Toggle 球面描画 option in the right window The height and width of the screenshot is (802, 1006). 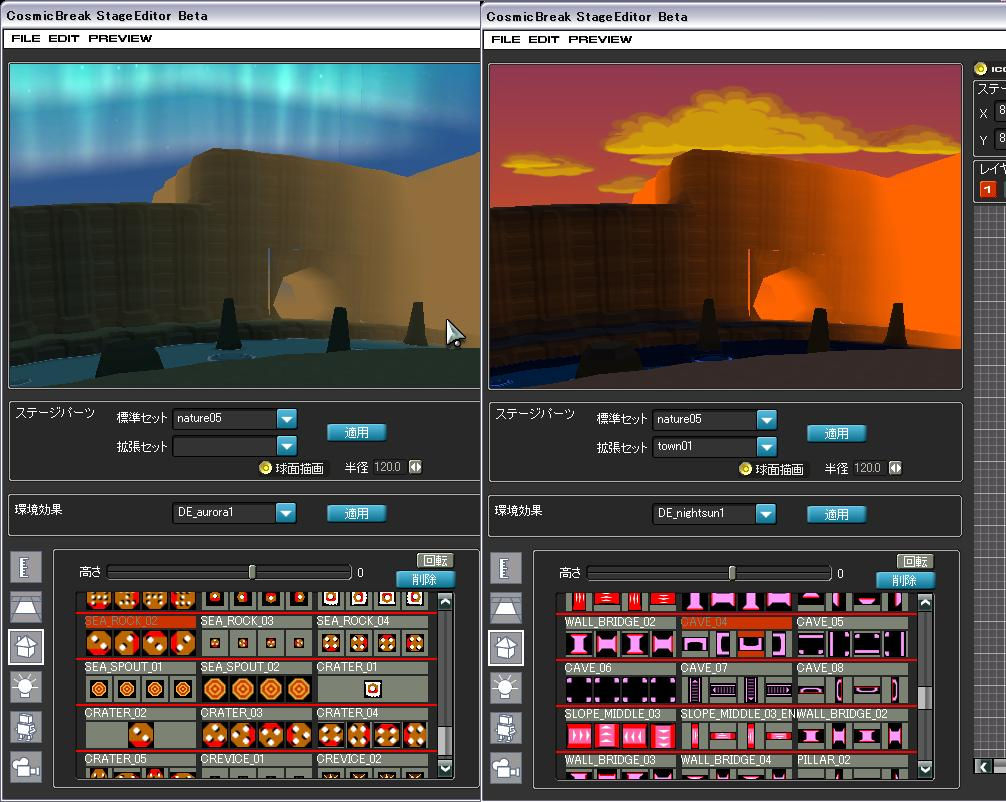point(746,469)
